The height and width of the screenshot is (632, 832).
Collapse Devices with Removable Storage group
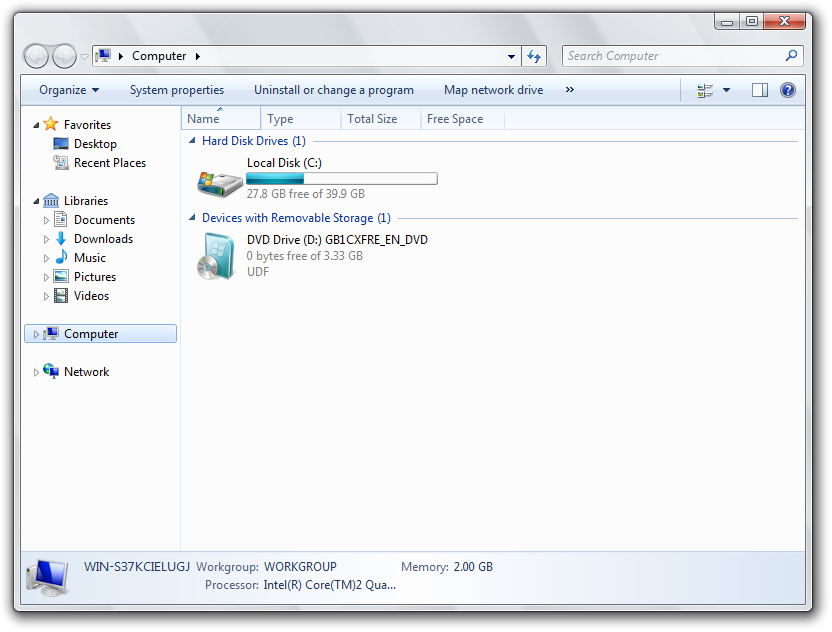coord(192,218)
